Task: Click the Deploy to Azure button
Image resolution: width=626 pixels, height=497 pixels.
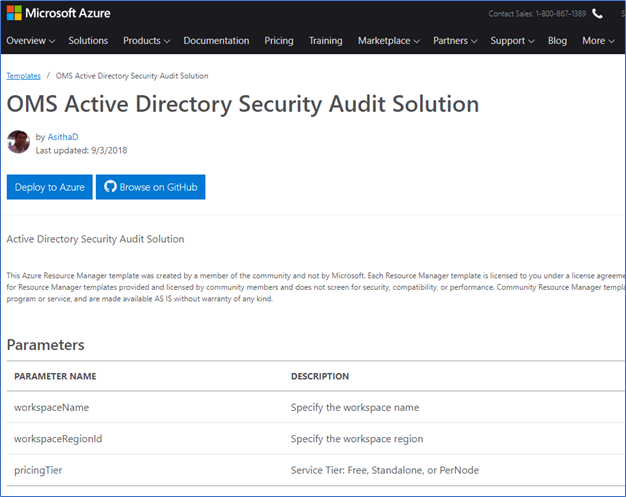Action: [x=50, y=187]
